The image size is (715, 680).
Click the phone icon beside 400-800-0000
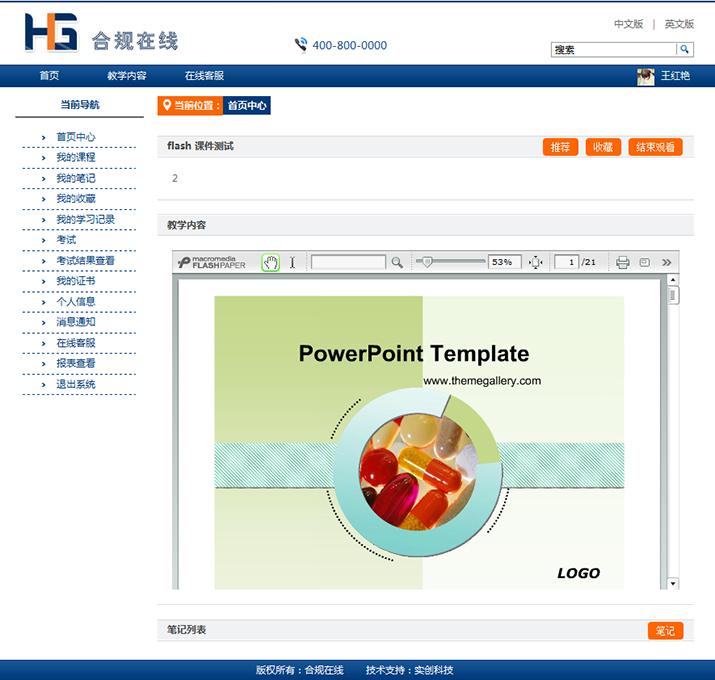[x=301, y=45]
